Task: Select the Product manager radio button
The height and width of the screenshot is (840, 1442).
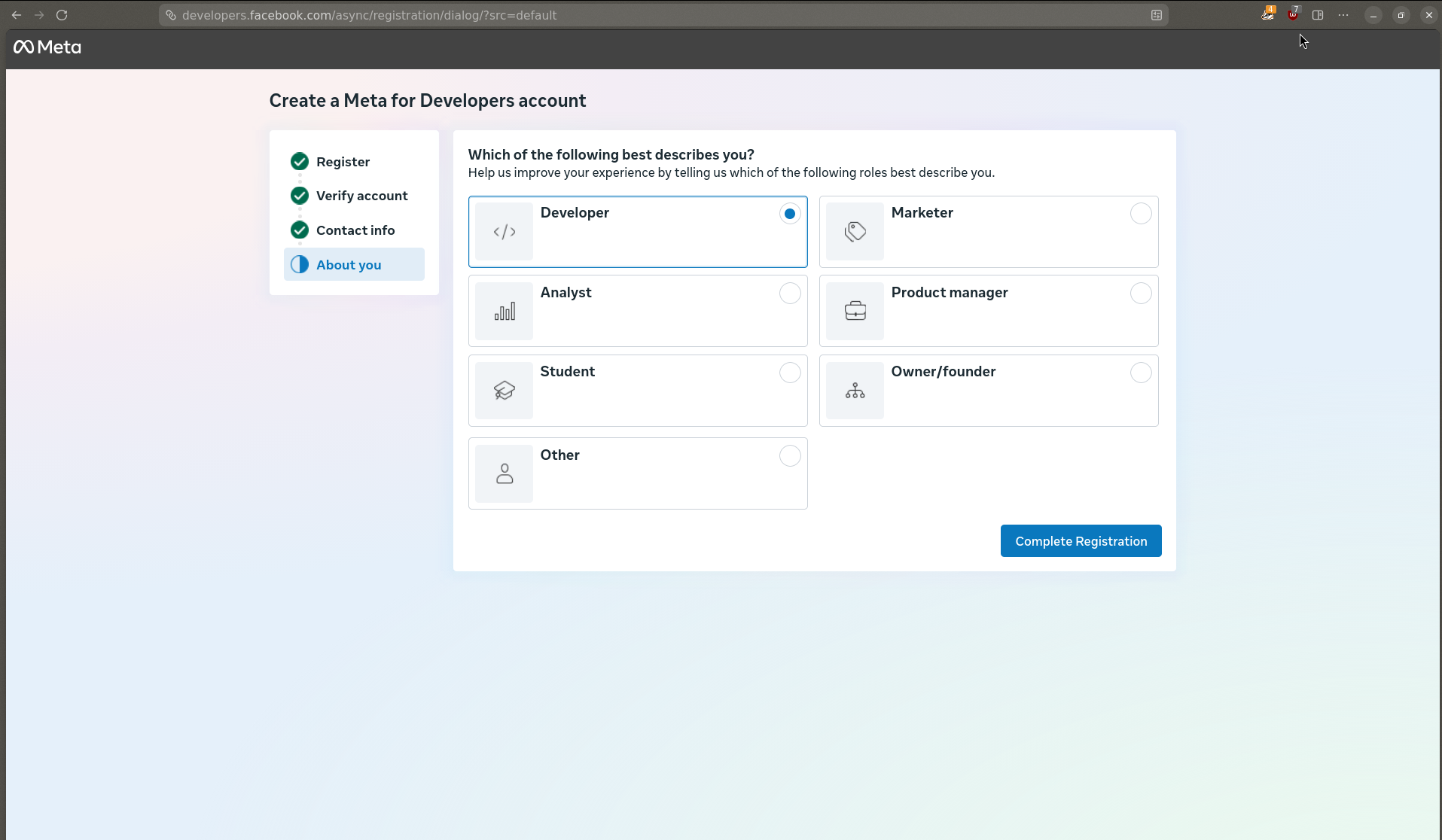Action: click(x=1141, y=294)
